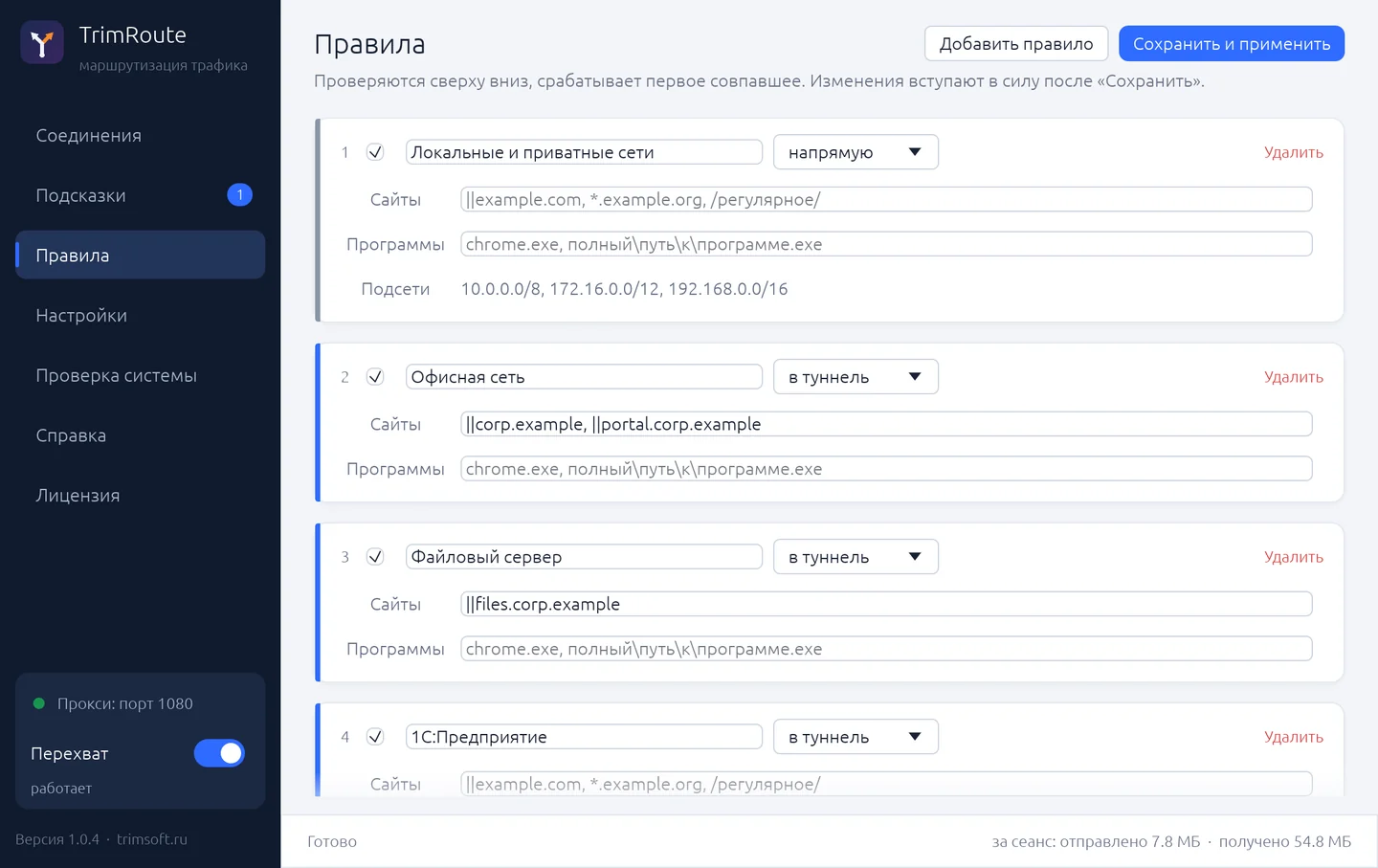Click the Готово status bar text
This screenshot has width=1378, height=868.
click(332, 841)
